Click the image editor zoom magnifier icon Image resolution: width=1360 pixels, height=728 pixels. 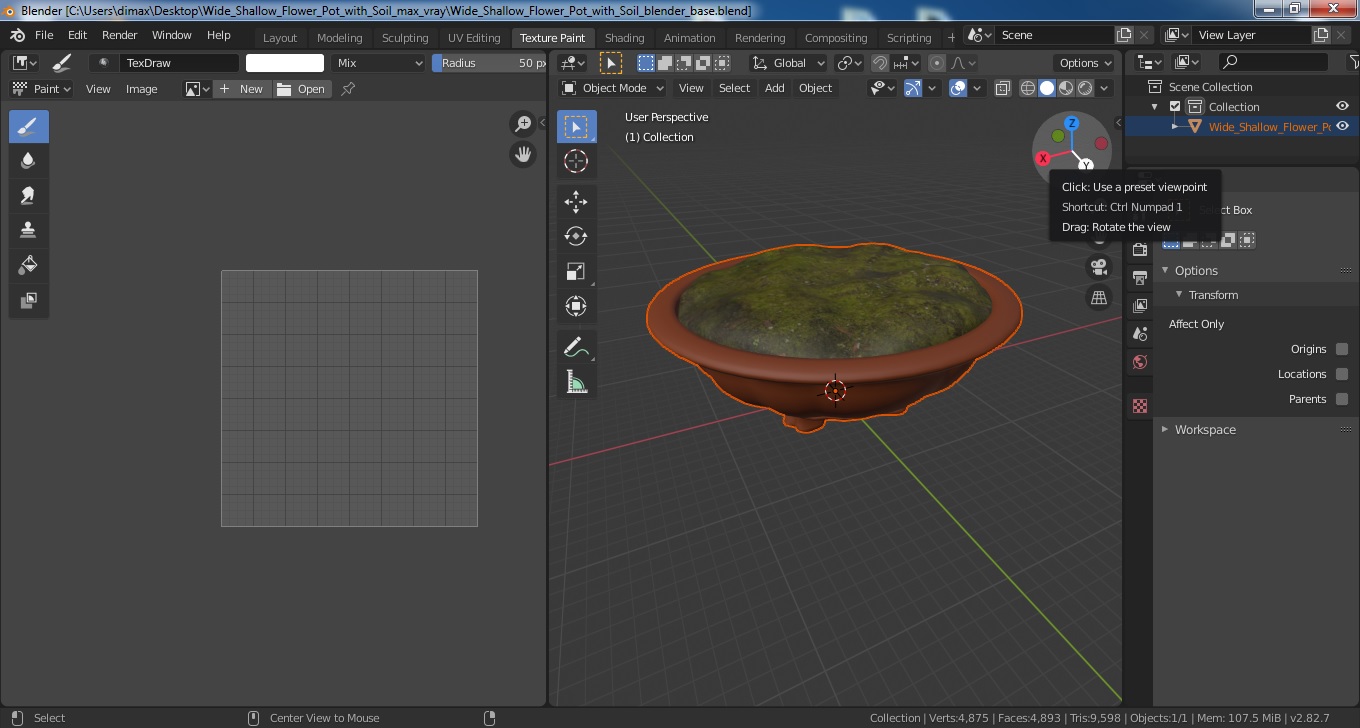click(523, 124)
